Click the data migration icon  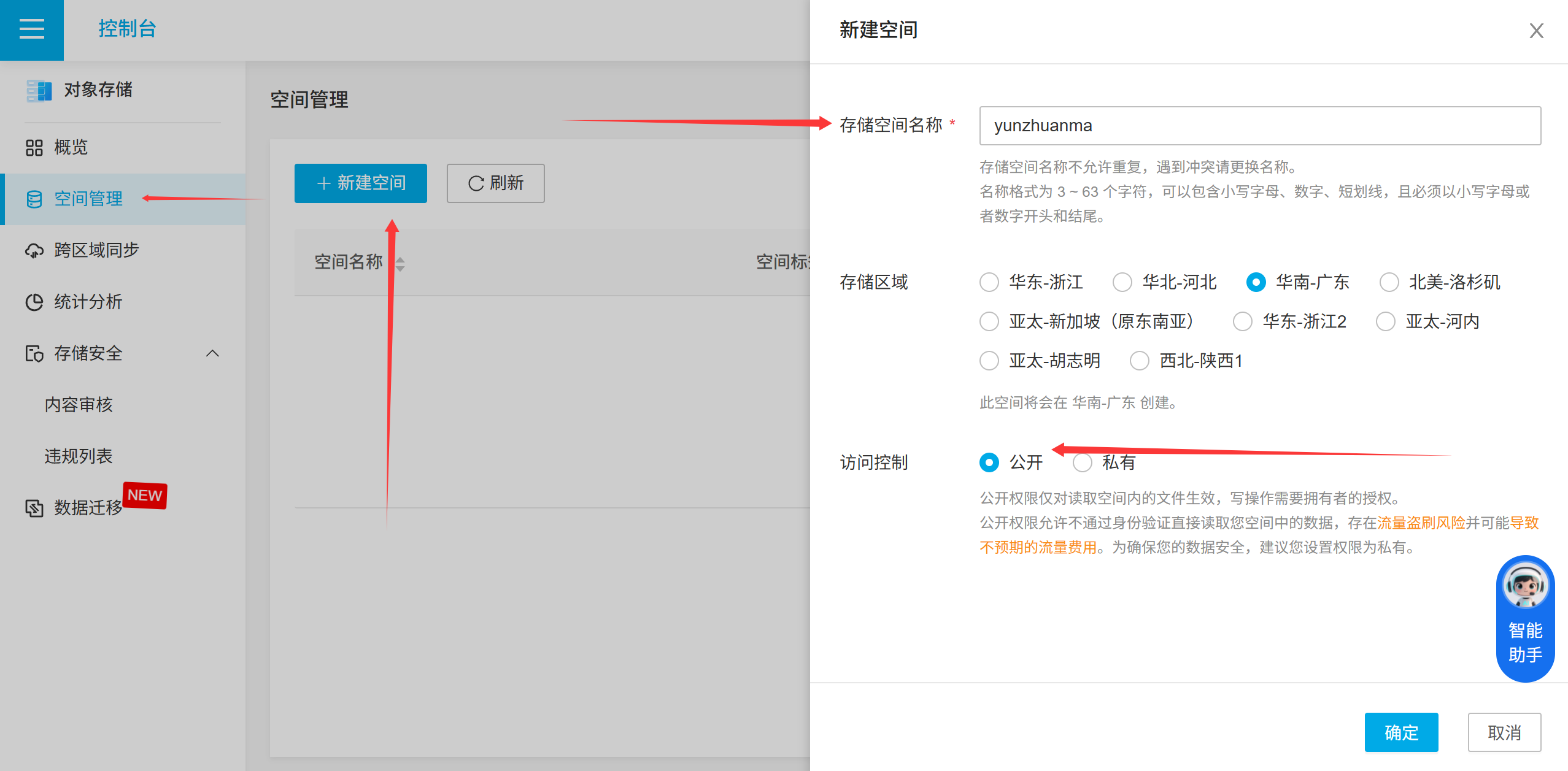tap(34, 508)
